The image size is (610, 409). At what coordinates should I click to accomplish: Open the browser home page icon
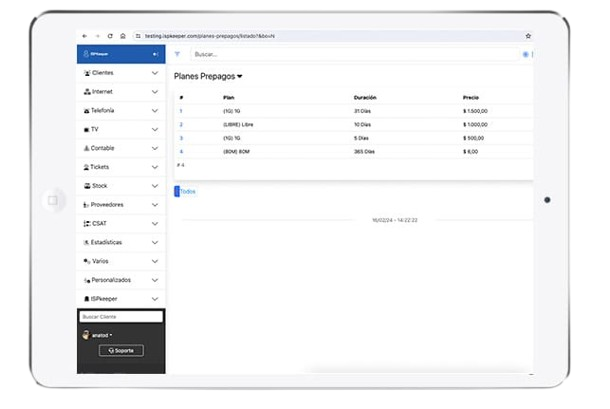123,36
